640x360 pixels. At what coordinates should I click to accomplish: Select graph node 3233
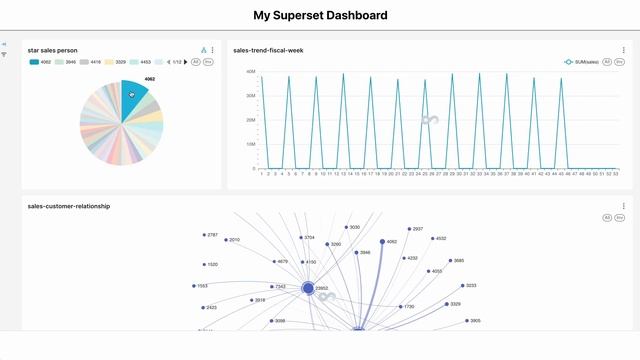[462, 286]
